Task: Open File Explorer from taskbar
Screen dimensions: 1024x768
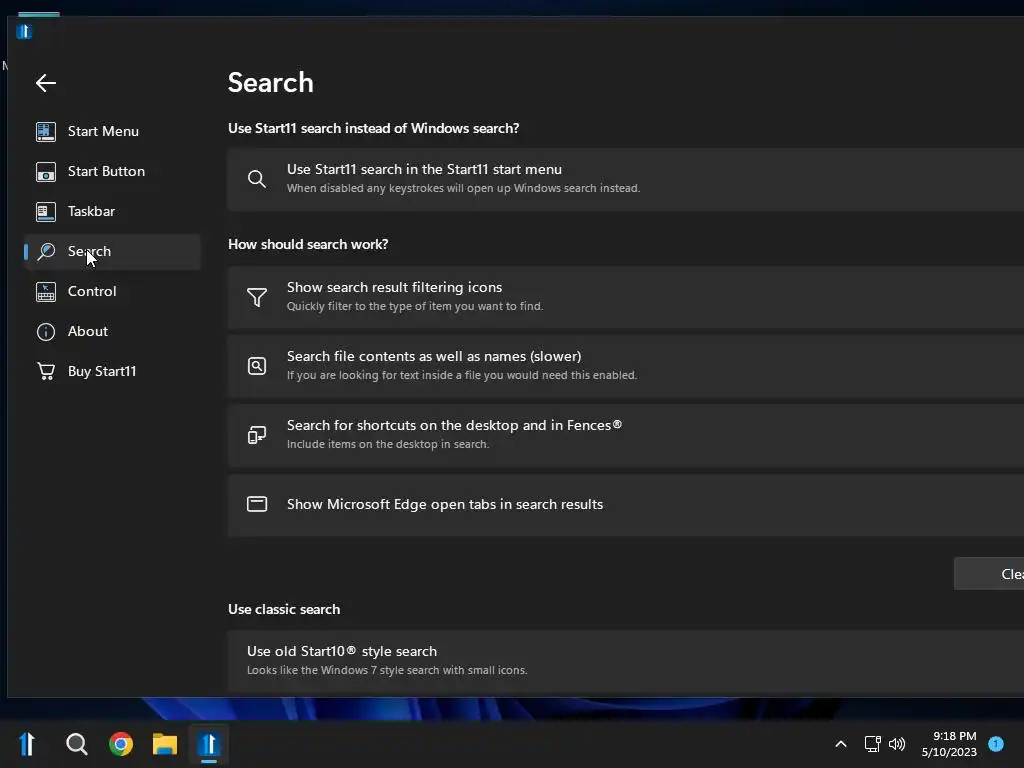Action: click(x=165, y=744)
